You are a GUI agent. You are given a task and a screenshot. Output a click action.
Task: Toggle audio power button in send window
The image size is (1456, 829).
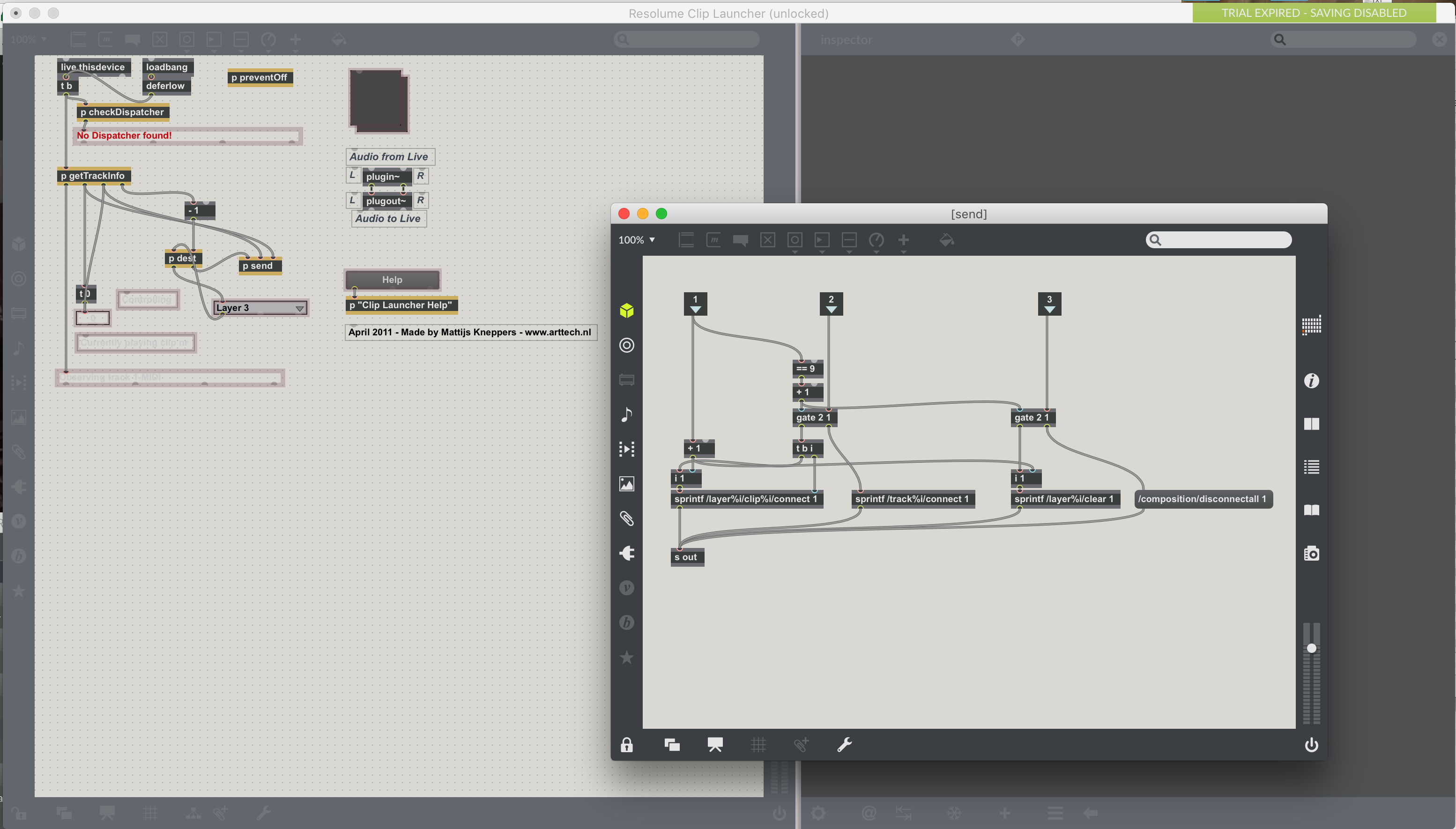1311,745
